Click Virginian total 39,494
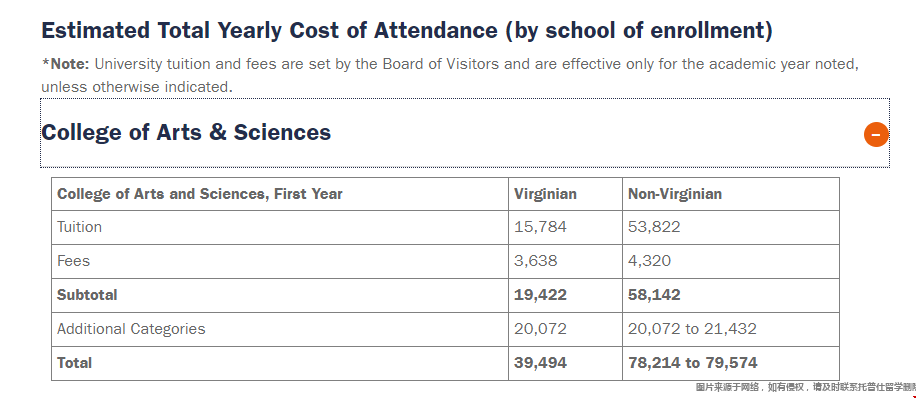This screenshot has width=916, height=398. point(540,363)
